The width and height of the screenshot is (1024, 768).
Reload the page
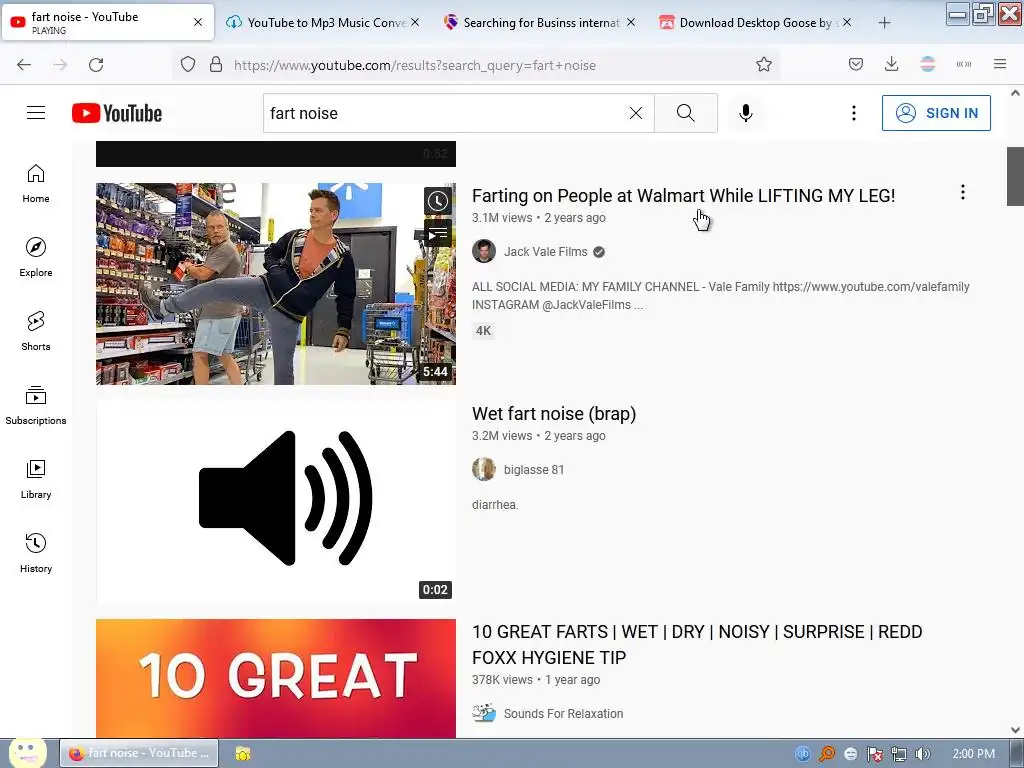point(96,65)
